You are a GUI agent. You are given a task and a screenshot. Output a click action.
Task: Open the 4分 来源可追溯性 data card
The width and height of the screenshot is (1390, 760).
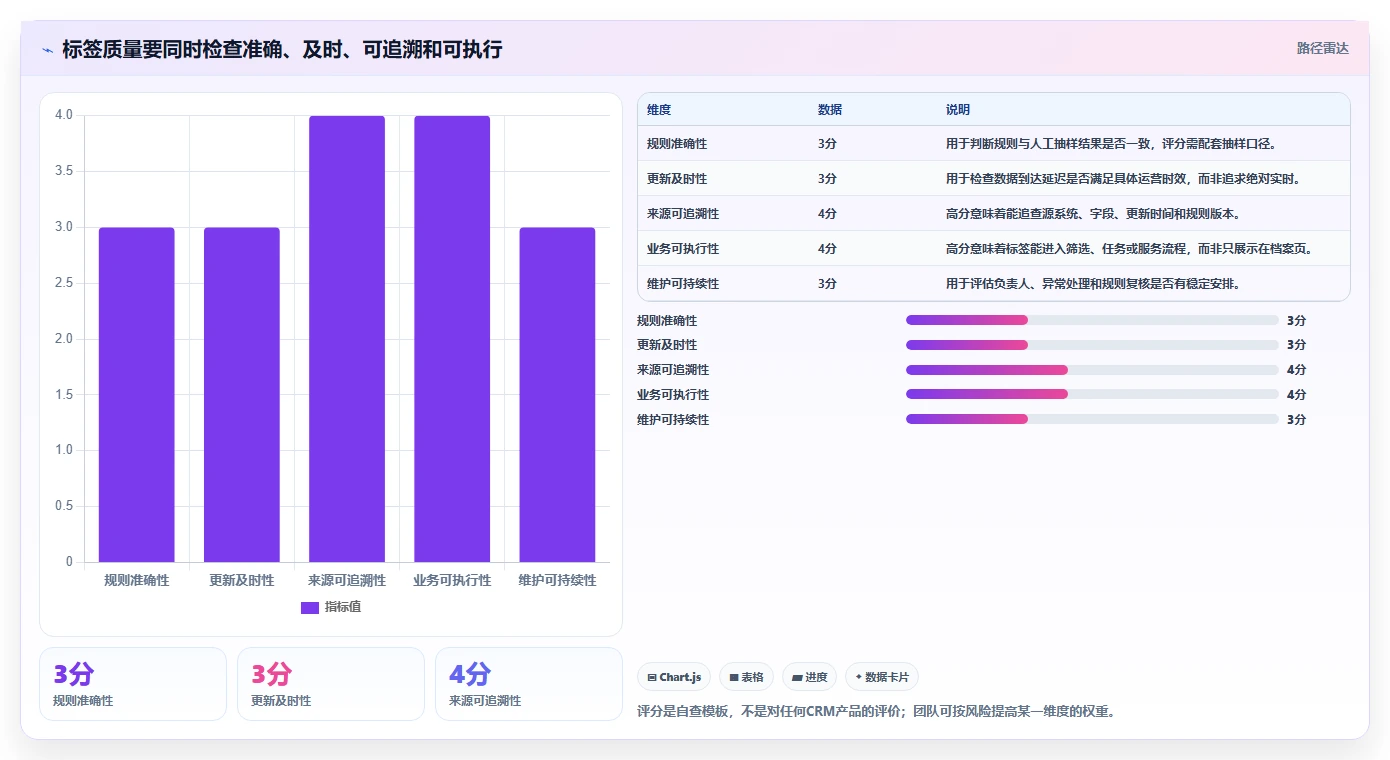coord(529,684)
